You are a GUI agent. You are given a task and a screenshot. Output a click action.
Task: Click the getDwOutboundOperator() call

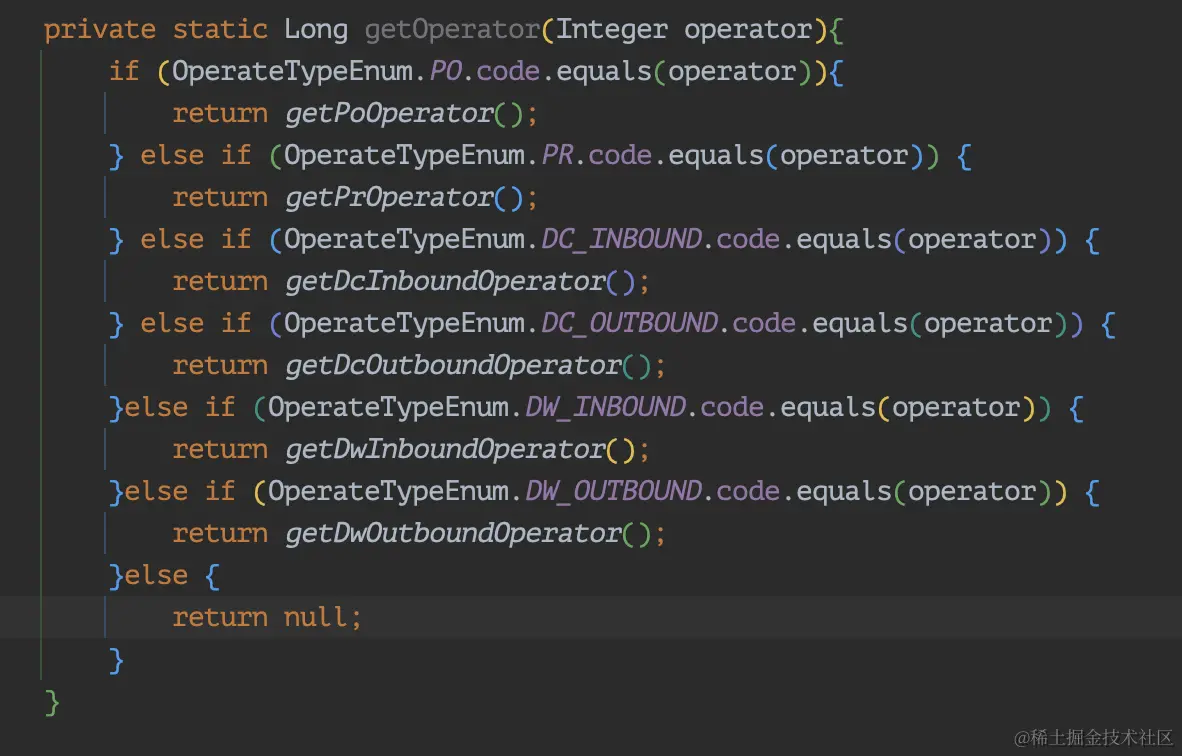468,534
